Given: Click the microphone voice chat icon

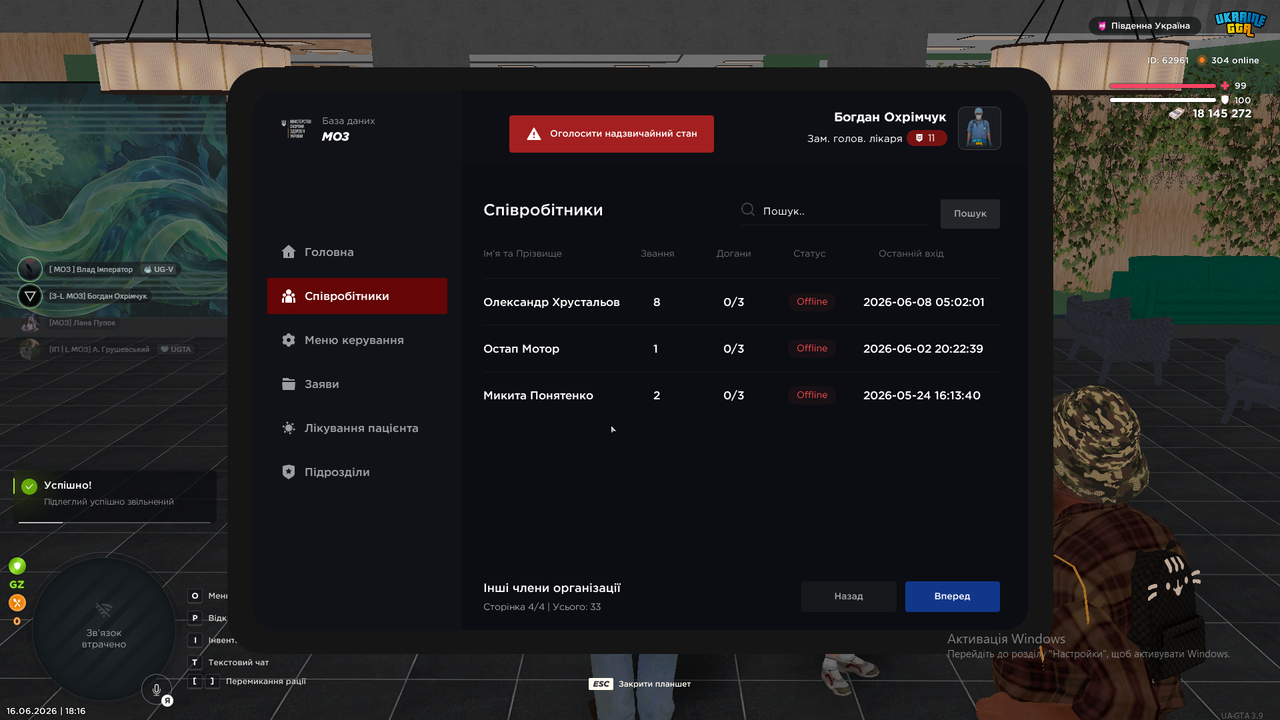Looking at the screenshot, I should tap(156, 688).
